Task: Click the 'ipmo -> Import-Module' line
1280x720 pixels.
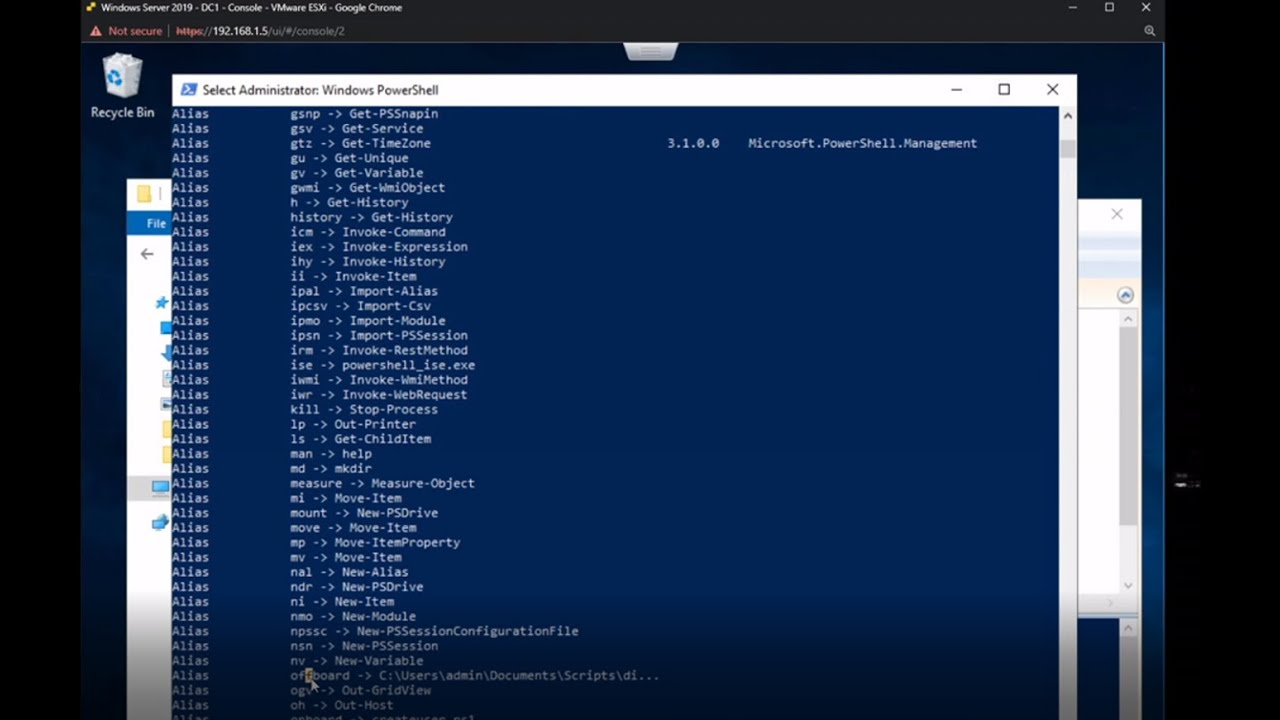Action: click(367, 321)
